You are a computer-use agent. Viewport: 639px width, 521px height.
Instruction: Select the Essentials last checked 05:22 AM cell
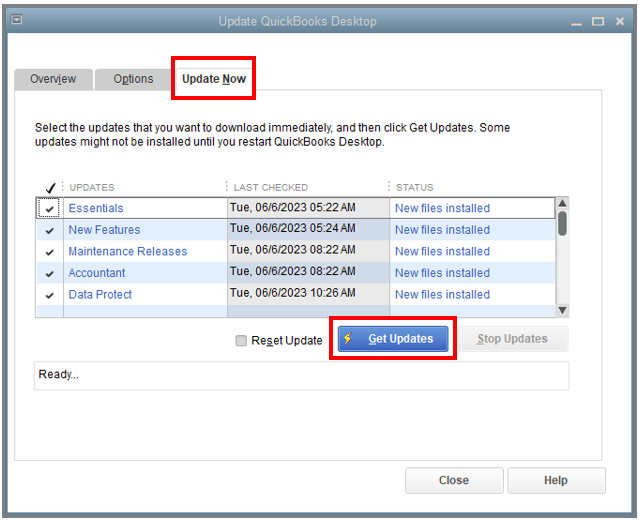click(x=308, y=208)
